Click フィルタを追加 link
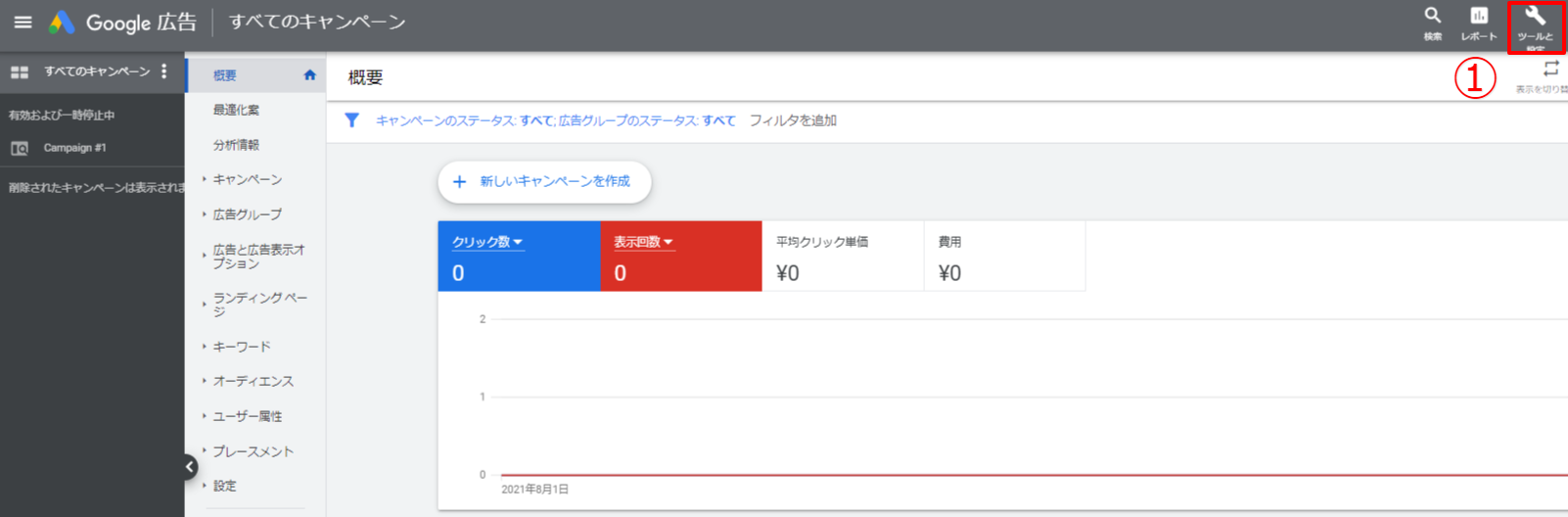Viewport: 1568px width, 517px height. point(793,120)
